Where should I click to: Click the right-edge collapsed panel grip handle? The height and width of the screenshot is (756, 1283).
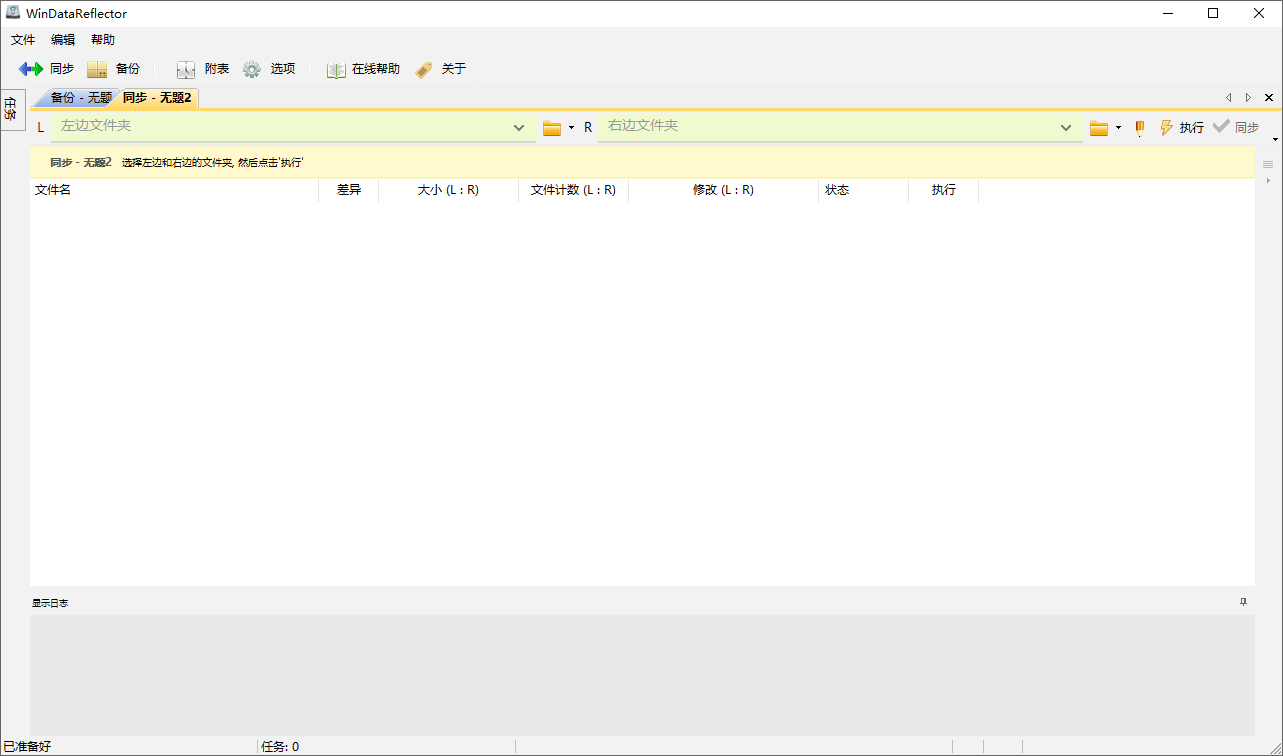click(1268, 164)
